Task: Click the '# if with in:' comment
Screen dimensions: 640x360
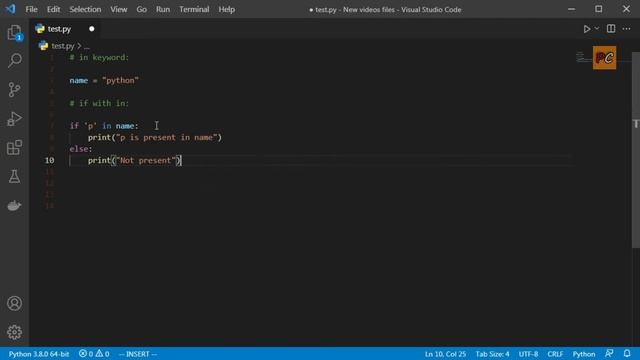Action: [99, 103]
